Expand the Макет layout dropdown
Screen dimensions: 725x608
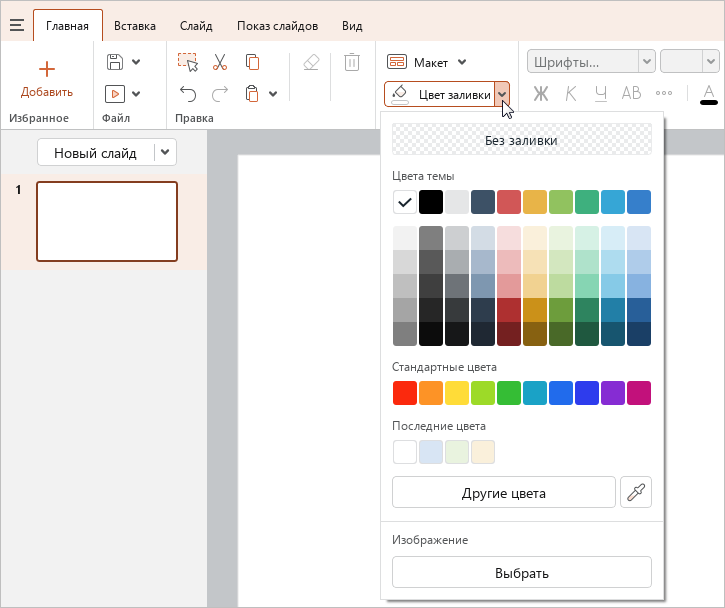click(x=462, y=62)
